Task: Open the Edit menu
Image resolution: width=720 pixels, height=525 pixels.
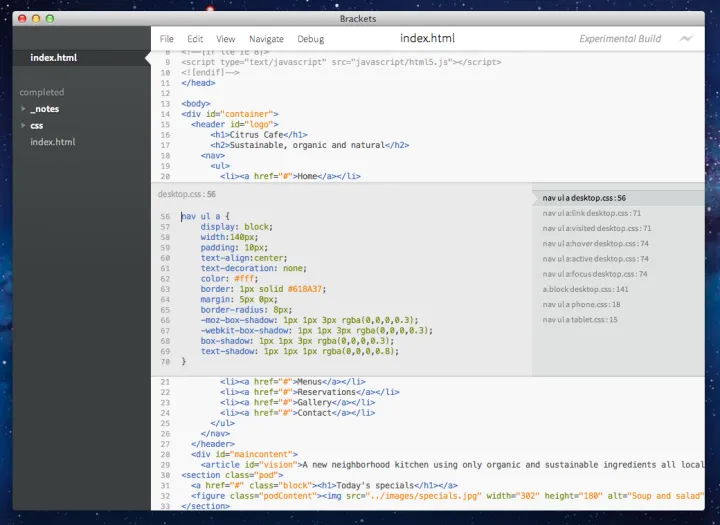Action: pos(195,39)
